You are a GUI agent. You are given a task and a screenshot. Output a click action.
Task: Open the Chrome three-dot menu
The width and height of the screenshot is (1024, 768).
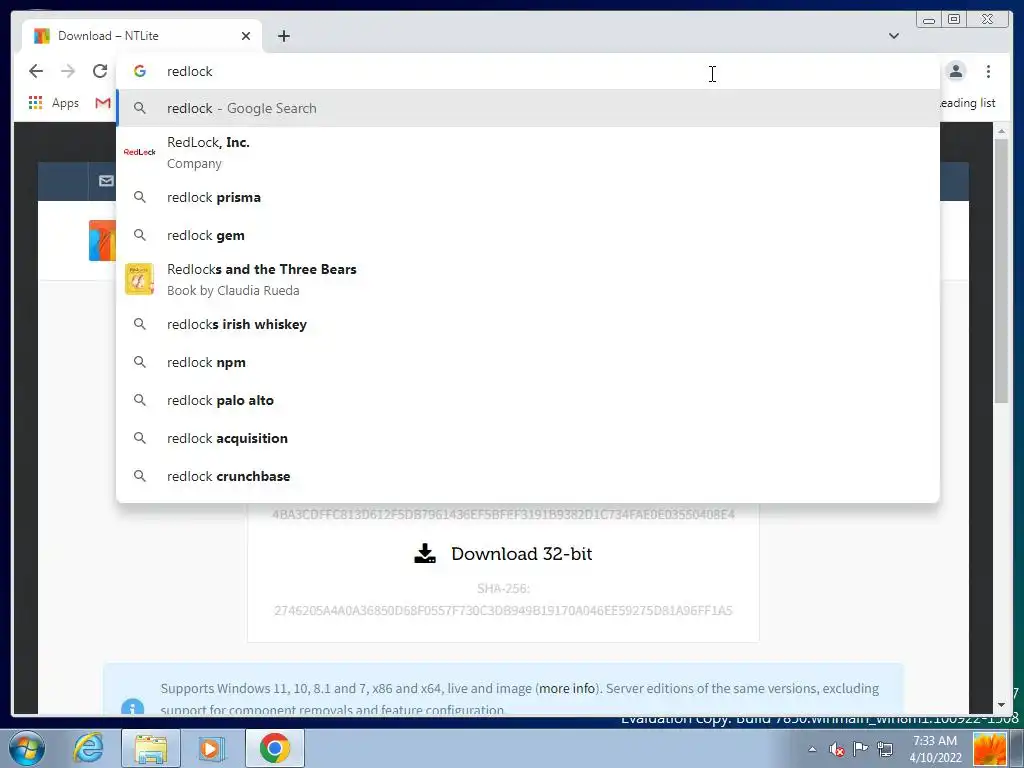pyautogui.click(x=988, y=71)
